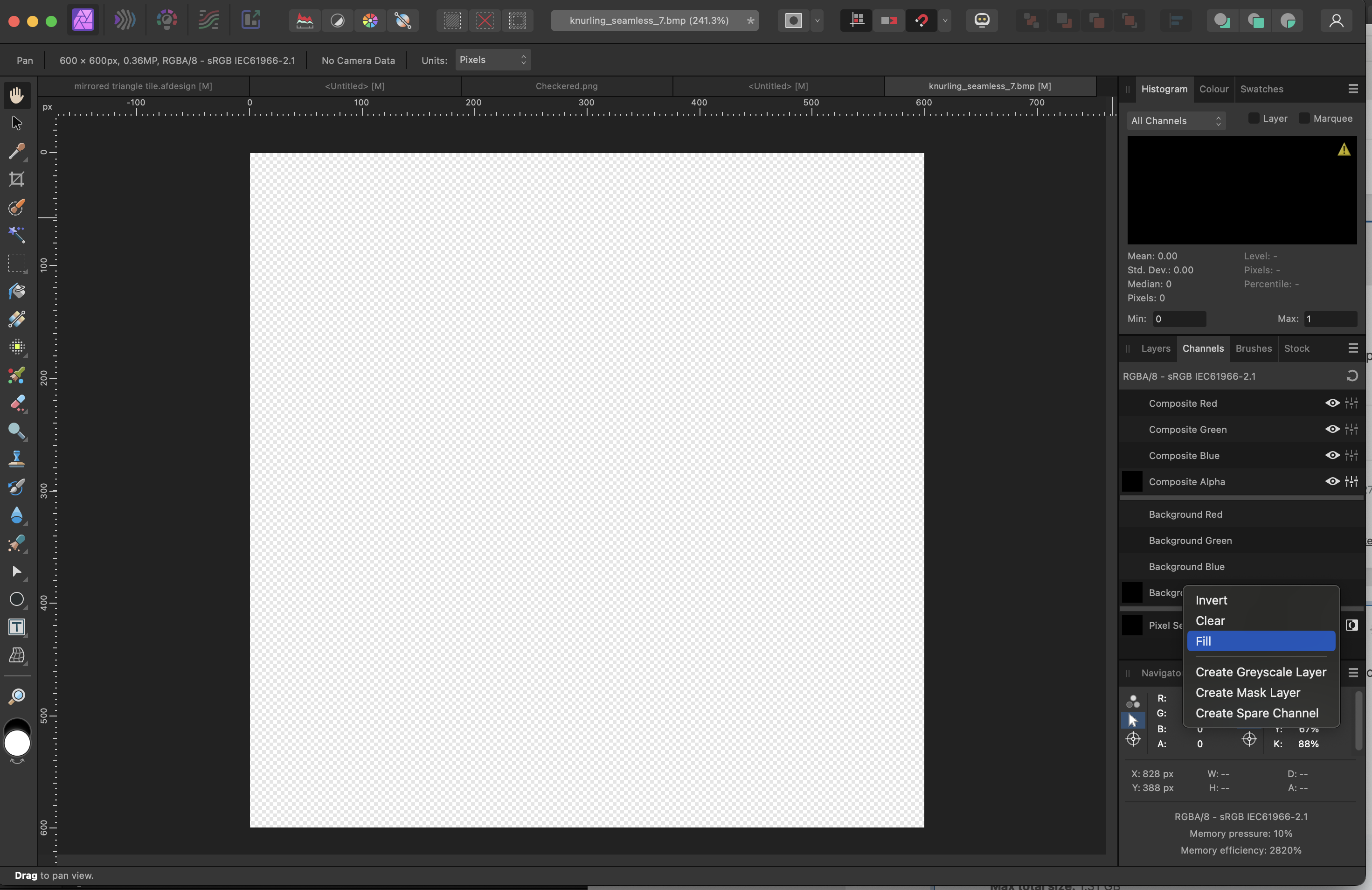The image size is (1372, 890).
Task: Select the Dodge Brush tool
Action: [x=17, y=431]
